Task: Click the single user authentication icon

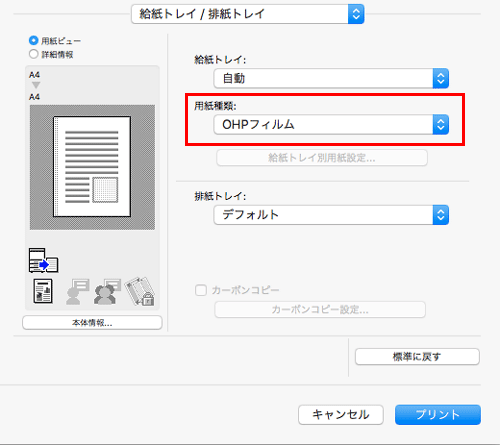Action: coord(77,292)
